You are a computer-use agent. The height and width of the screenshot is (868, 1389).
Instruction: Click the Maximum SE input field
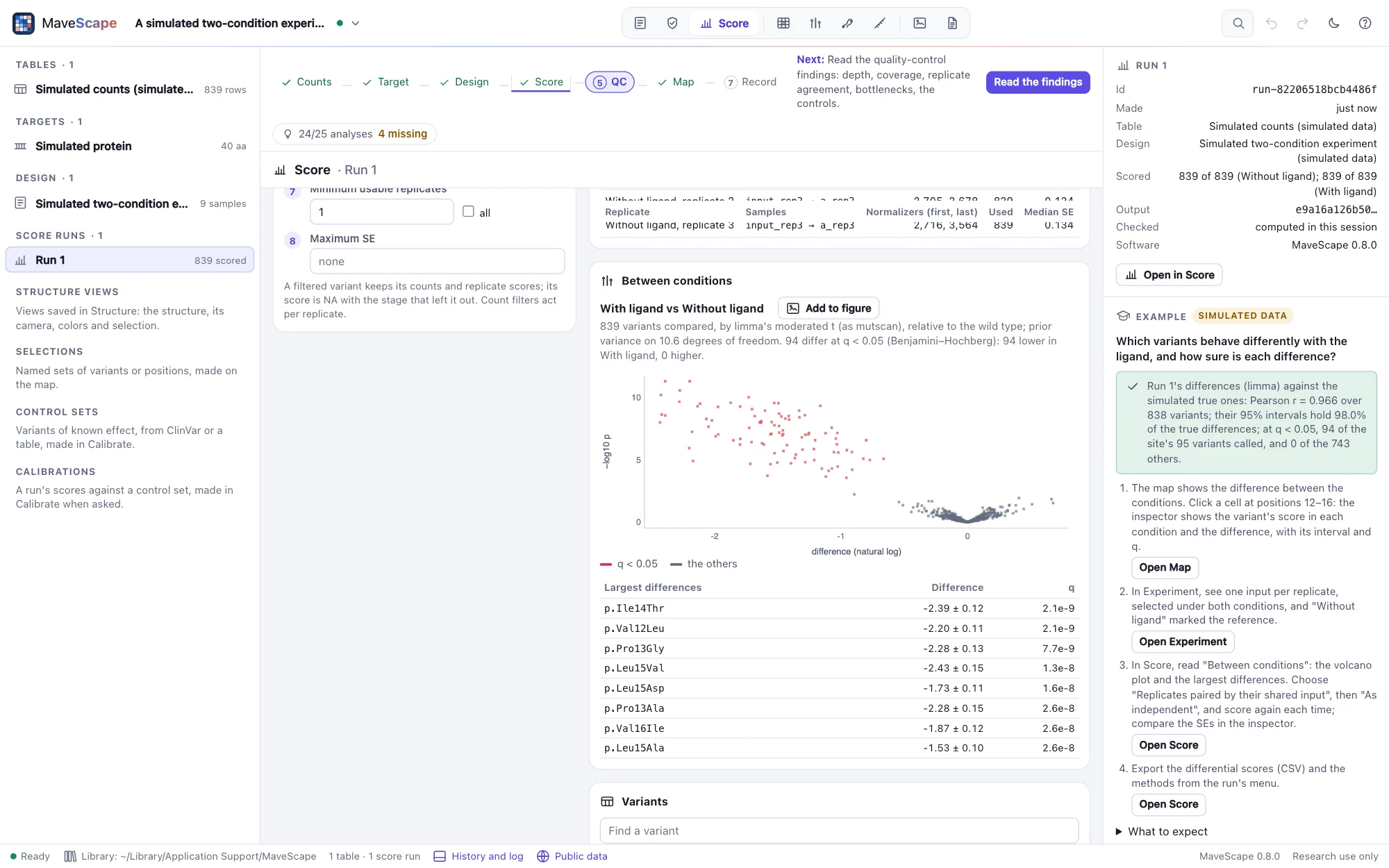pyautogui.click(x=438, y=262)
